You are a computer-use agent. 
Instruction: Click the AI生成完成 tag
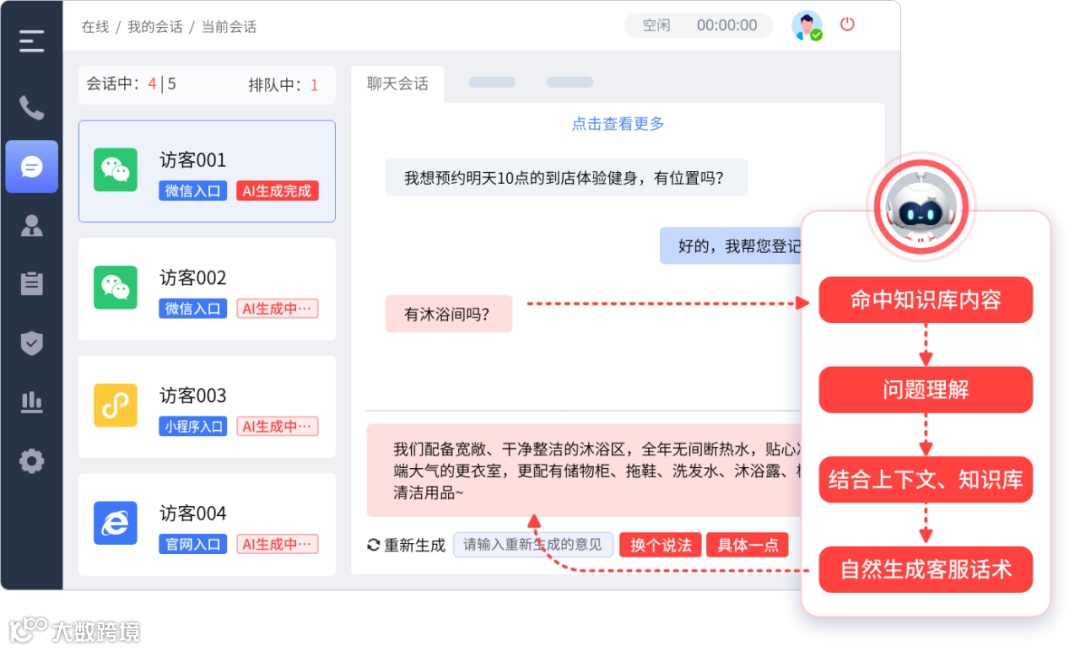tap(277, 191)
